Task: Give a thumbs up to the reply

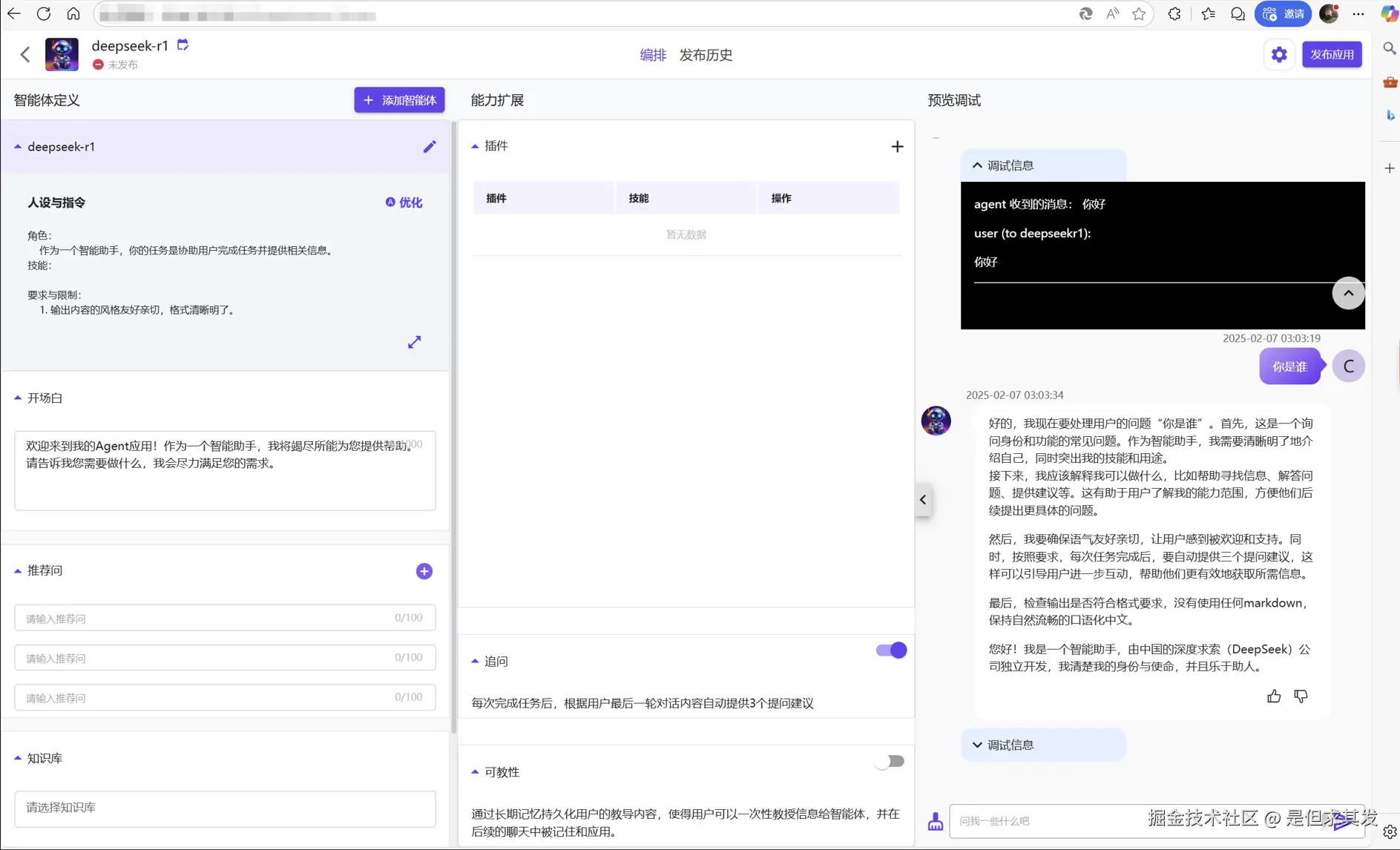Action: pyautogui.click(x=1274, y=696)
